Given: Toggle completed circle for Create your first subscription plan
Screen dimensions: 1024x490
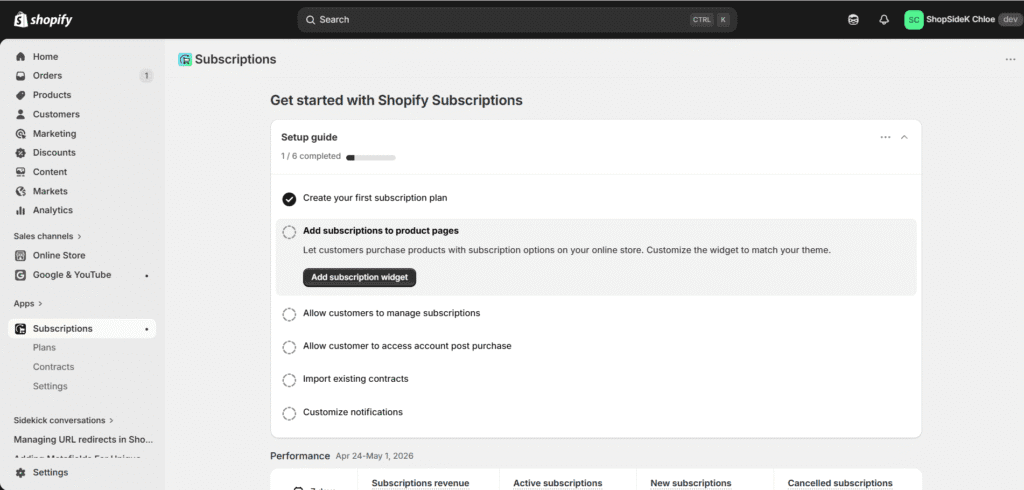Looking at the screenshot, I should 289,199.
